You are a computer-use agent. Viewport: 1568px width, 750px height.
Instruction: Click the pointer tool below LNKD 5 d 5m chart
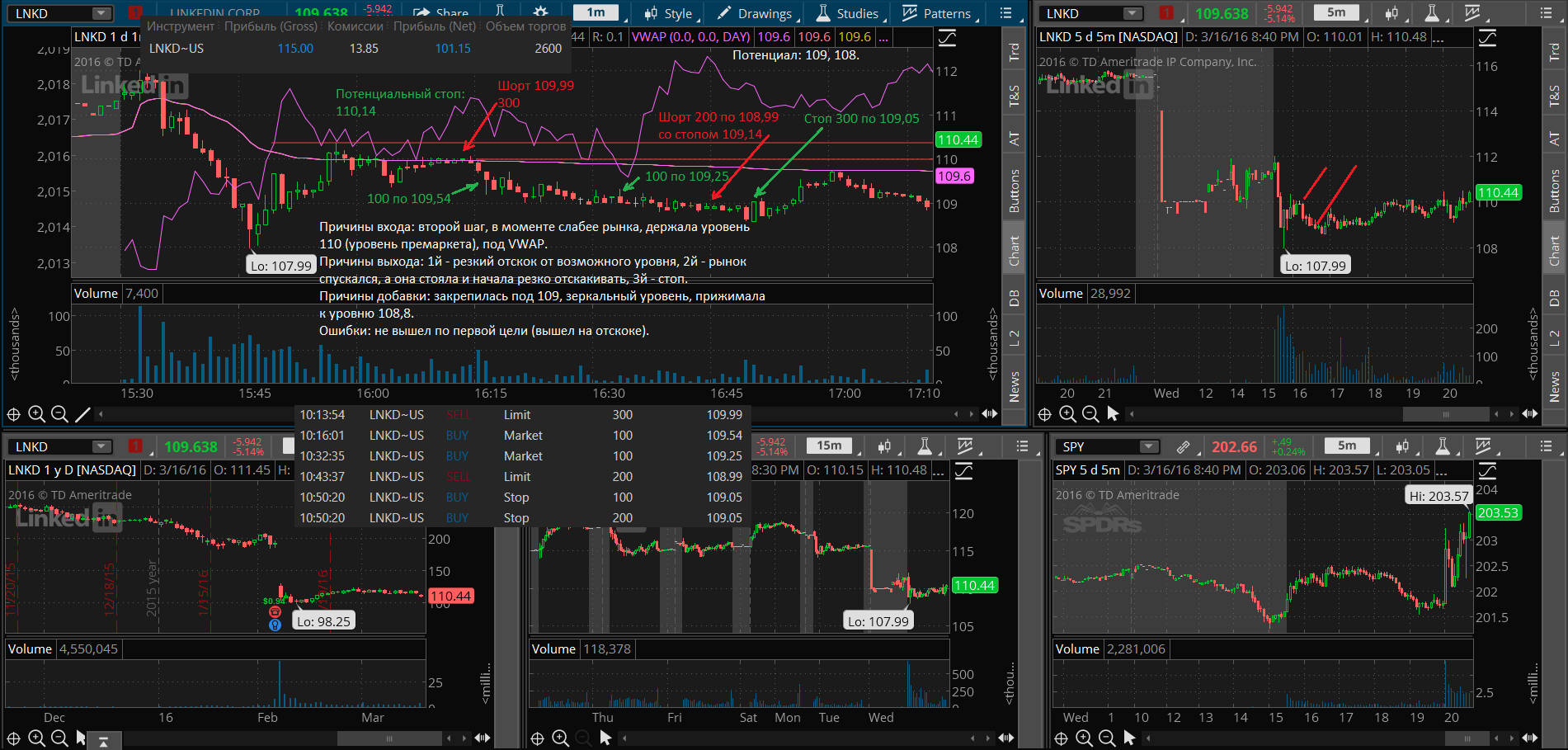pyautogui.click(x=1114, y=414)
